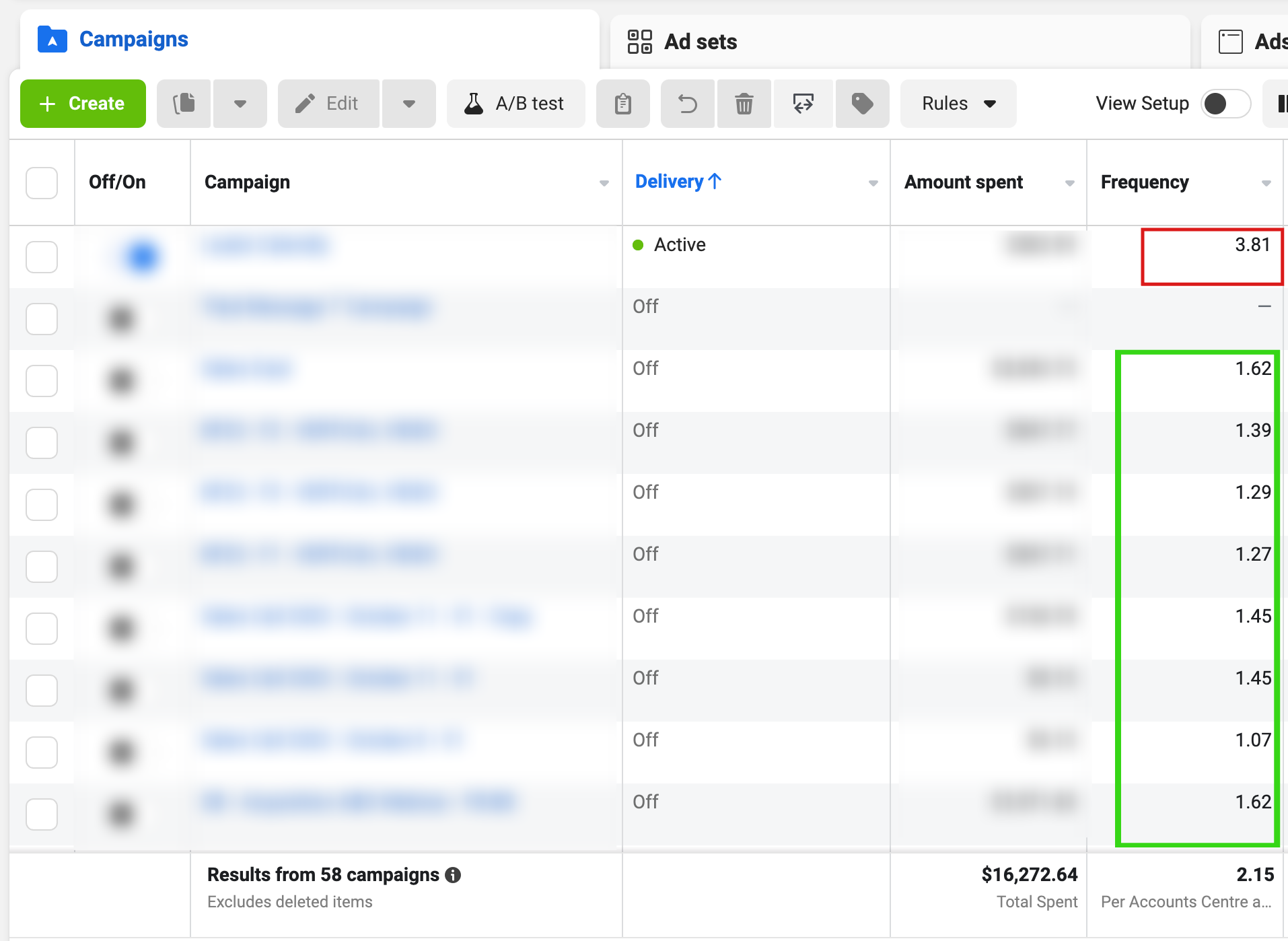Image resolution: width=1288 pixels, height=941 pixels.
Task: Toggle the View Setup switch
Action: [1226, 104]
